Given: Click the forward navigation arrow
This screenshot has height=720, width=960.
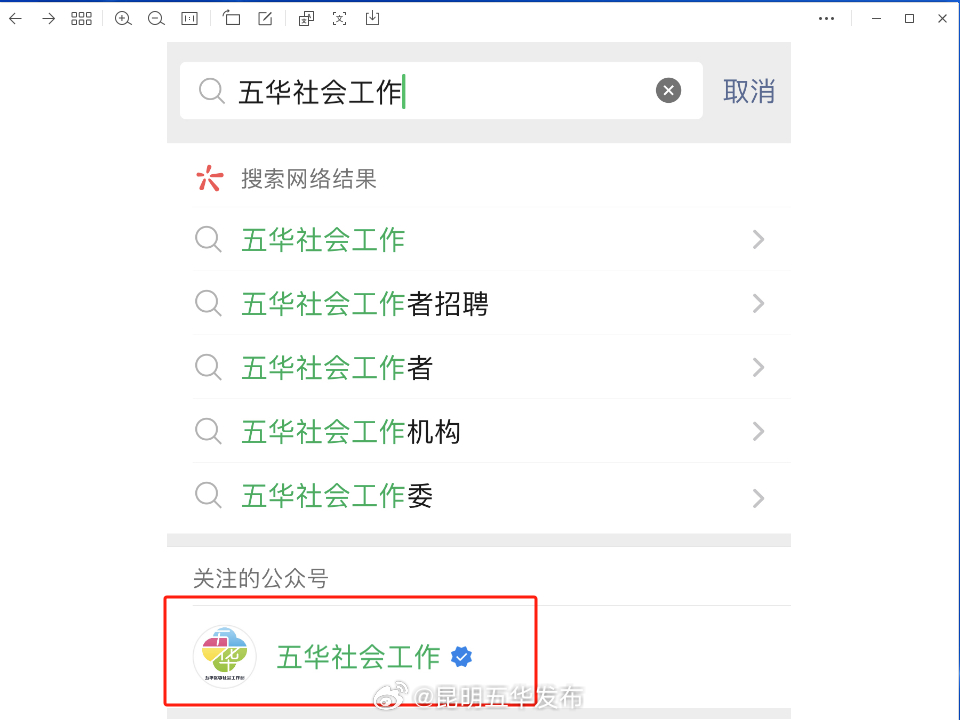Looking at the screenshot, I should (47, 18).
